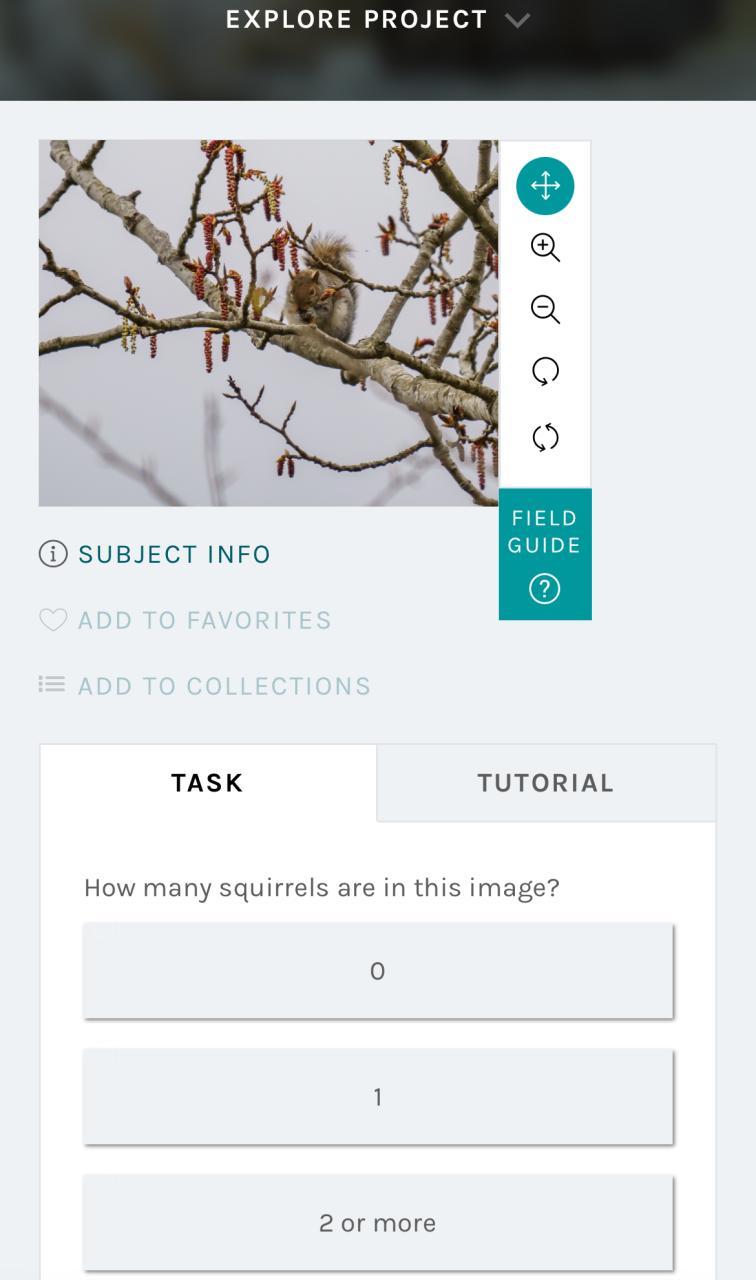This screenshot has height=1280, width=756.
Task: Switch to the Task tab
Action: point(207,783)
